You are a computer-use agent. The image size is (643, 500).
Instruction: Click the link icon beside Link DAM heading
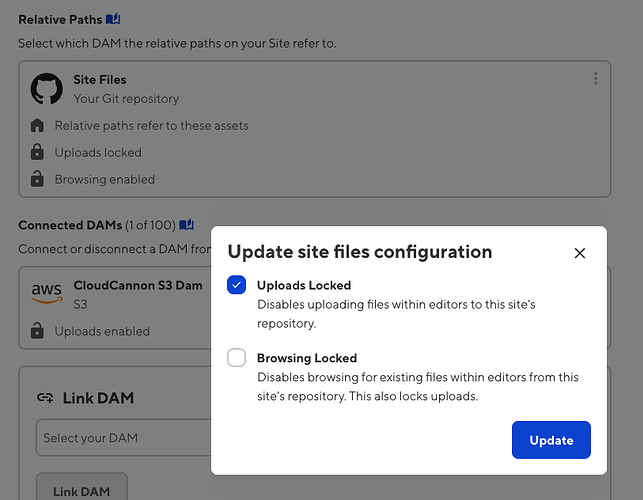pyautogui.click(x=44, y=398)
